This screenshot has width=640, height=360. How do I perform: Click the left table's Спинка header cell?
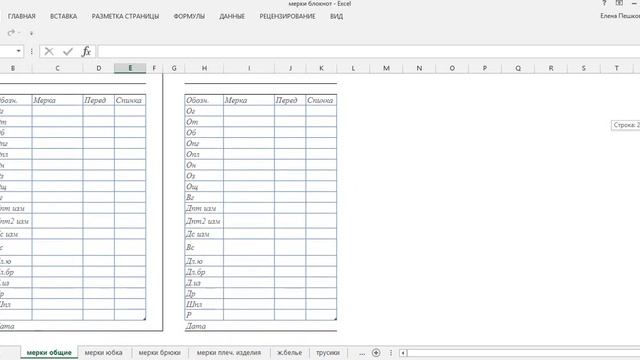[x=130, y=100]
